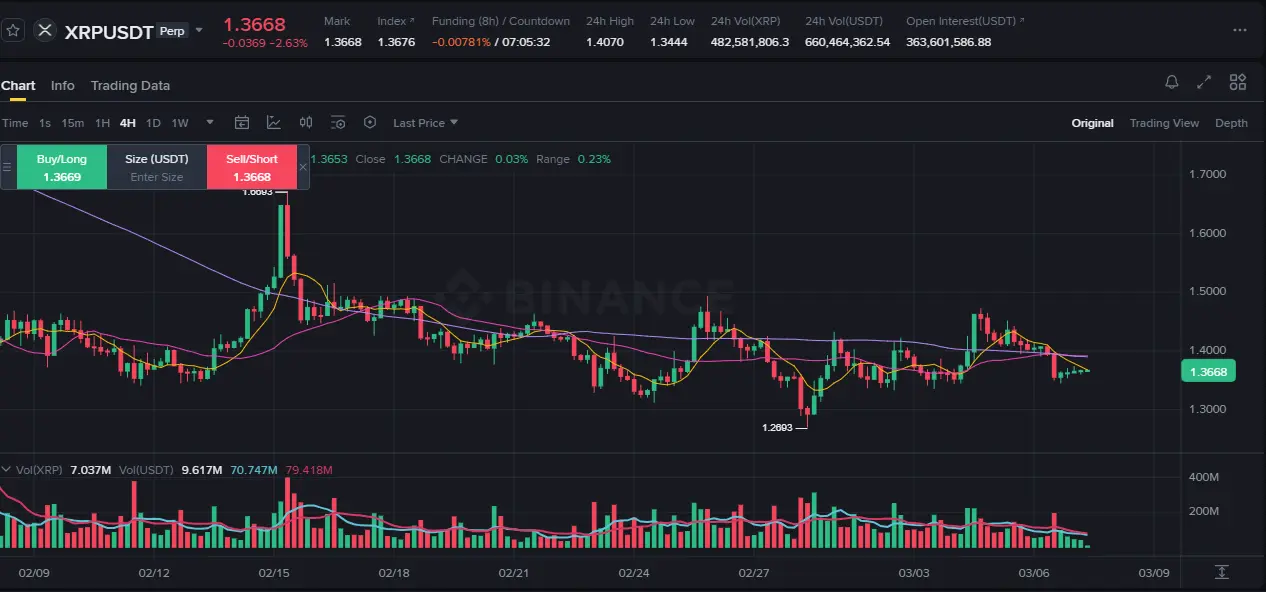Select the 1W interval
Viewport: 1266px width, 592px height.
coord(180,123)
